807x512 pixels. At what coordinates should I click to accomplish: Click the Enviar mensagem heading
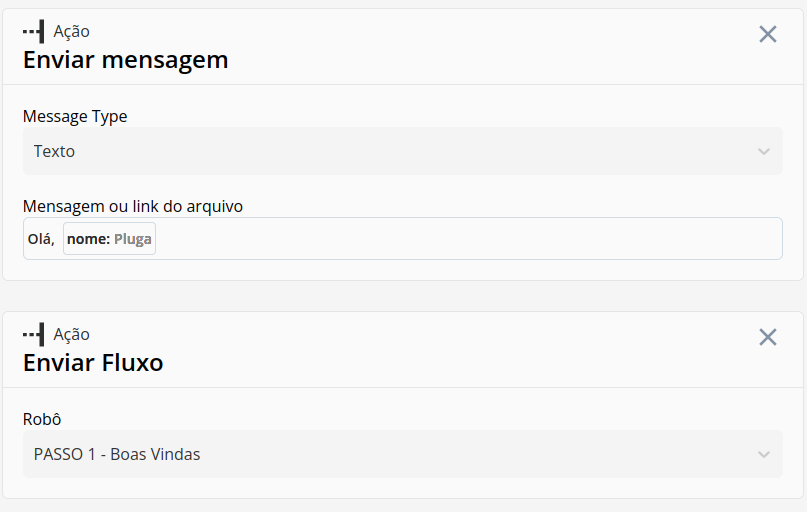coord(126,60)
